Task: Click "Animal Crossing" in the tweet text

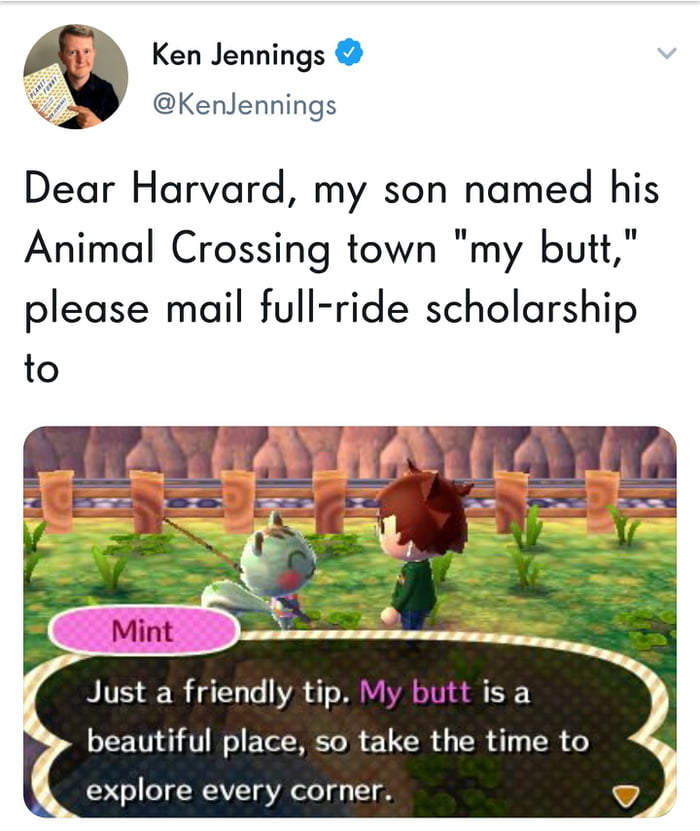Action: [176, 249]
